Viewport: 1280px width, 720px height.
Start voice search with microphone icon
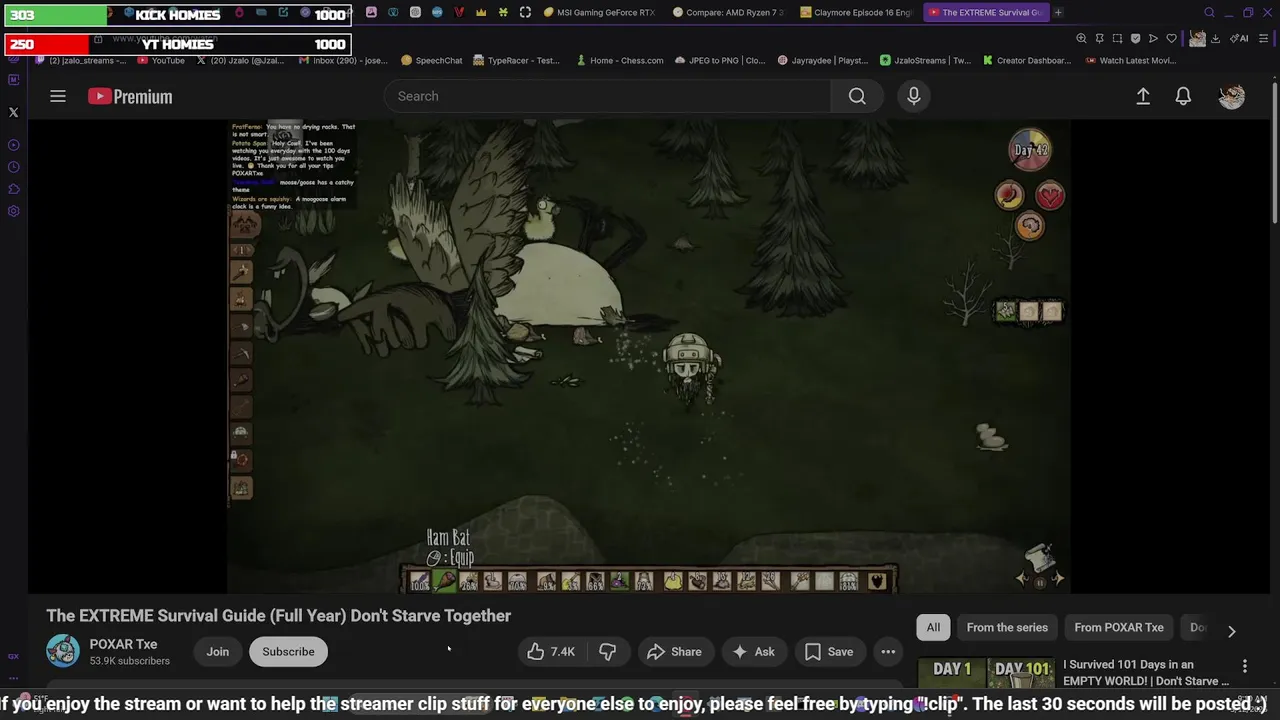tap(913, 96)
